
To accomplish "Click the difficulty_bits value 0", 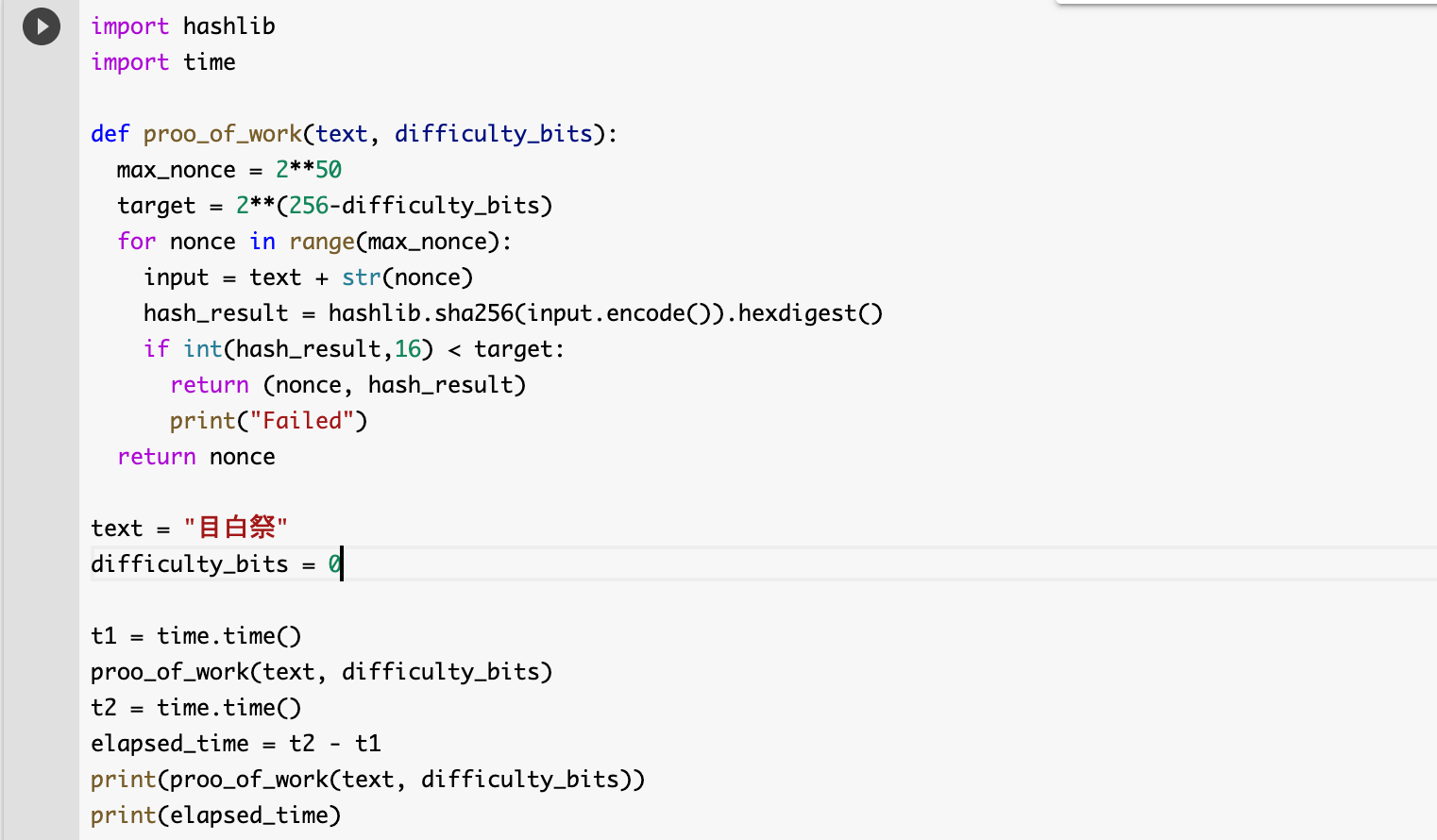I will 334,564.
